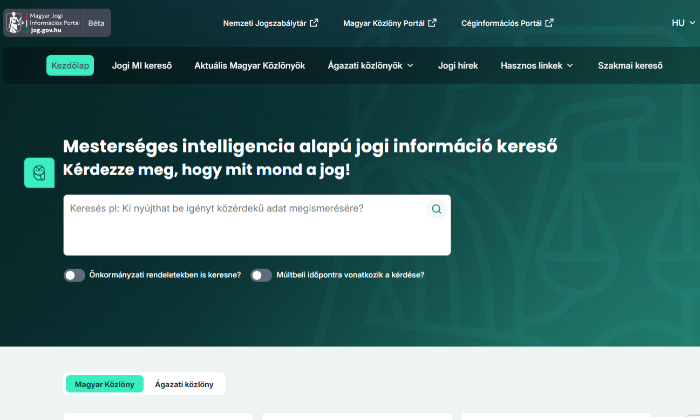Go to the Kezdőlap menu item

[x=70, y=66]
